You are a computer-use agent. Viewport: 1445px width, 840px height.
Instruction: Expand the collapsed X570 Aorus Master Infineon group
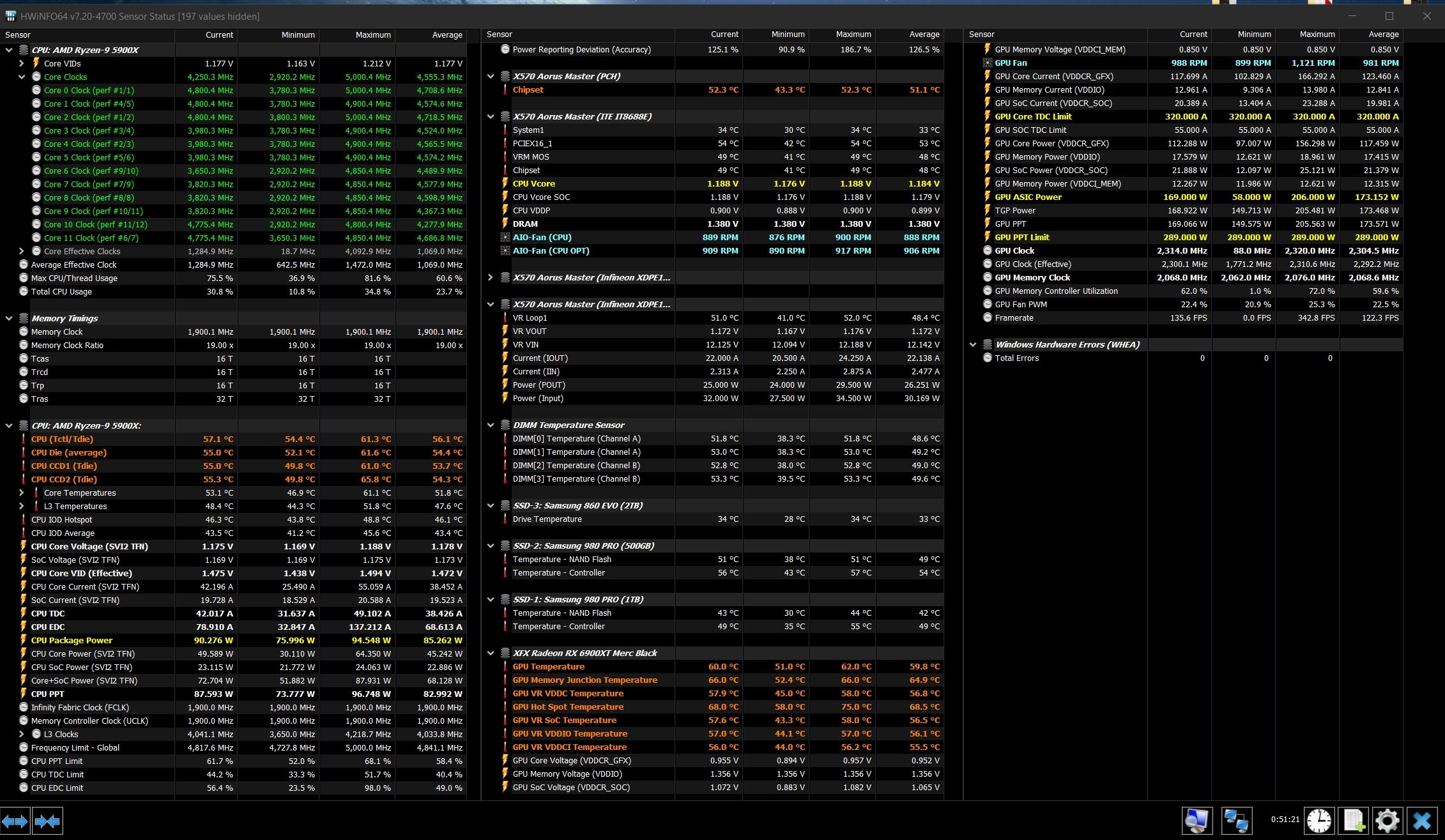(x=491, y=277)
